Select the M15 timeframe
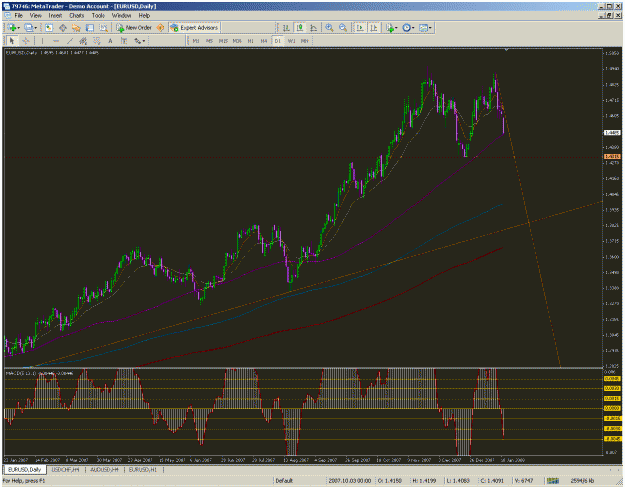This screenshot has height=487, width=625. click(223, 41)
